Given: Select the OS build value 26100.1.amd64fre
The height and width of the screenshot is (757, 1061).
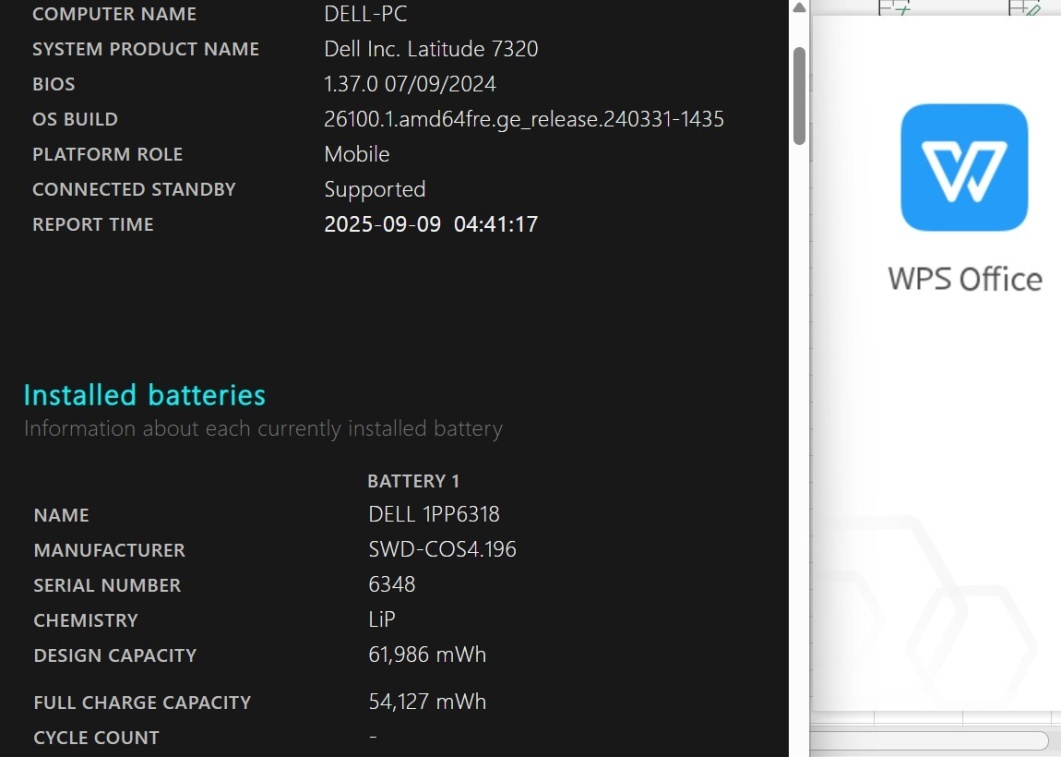Looking at the screenshot, I should click(x=524, y=119).
